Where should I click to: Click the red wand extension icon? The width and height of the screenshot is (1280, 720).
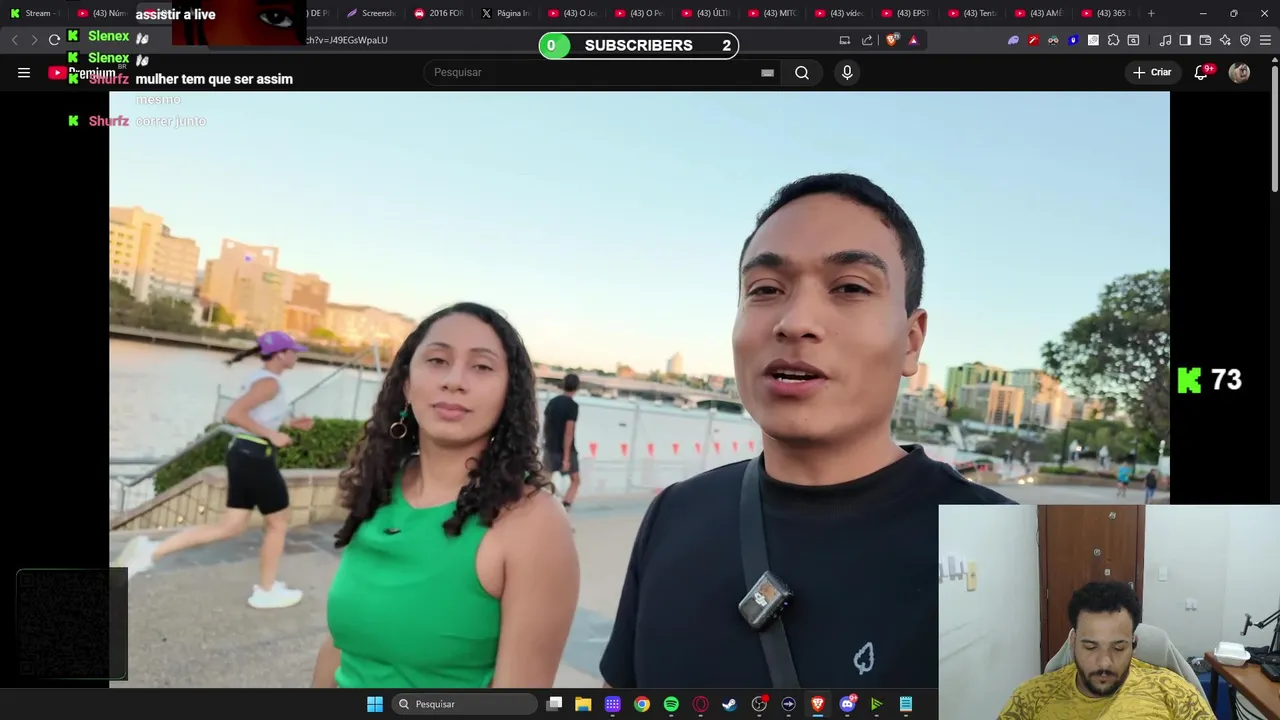click(1033, 40)
